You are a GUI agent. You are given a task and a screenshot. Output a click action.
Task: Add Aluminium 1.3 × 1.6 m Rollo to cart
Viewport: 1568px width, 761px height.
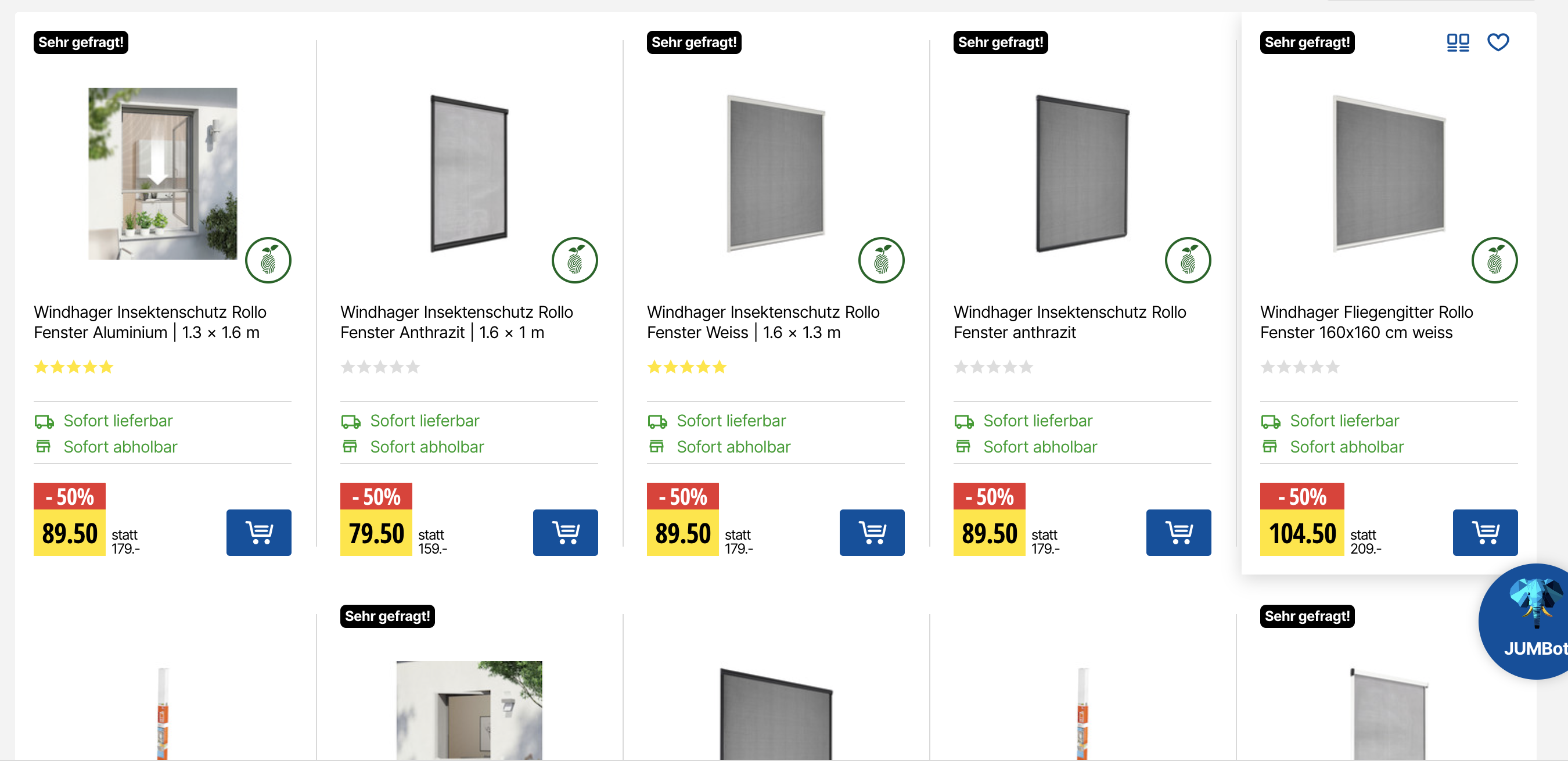(x=258, y=533)
